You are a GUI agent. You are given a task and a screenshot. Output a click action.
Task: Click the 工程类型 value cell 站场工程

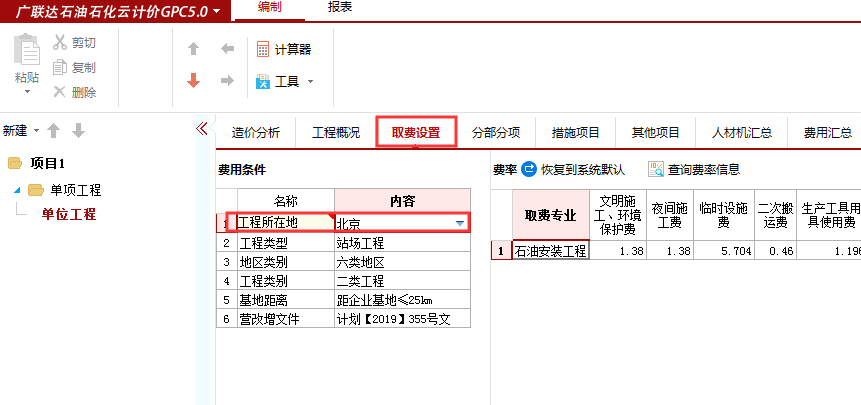pyautogui.click(x=401, y=242)
